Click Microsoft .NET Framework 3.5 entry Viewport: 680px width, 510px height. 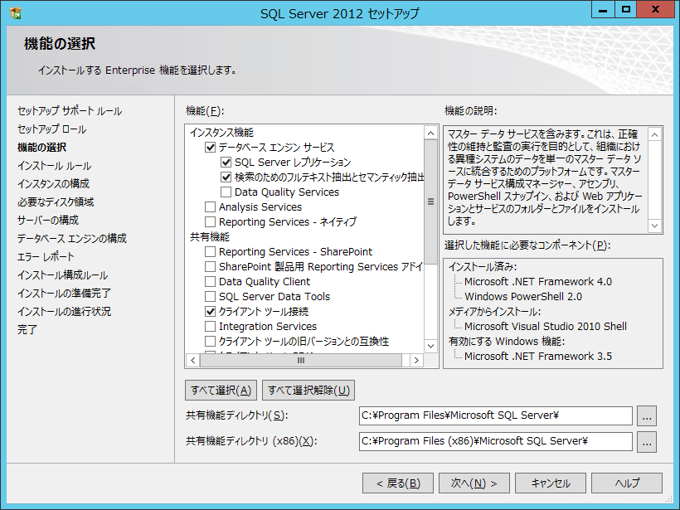pos(538,356)
